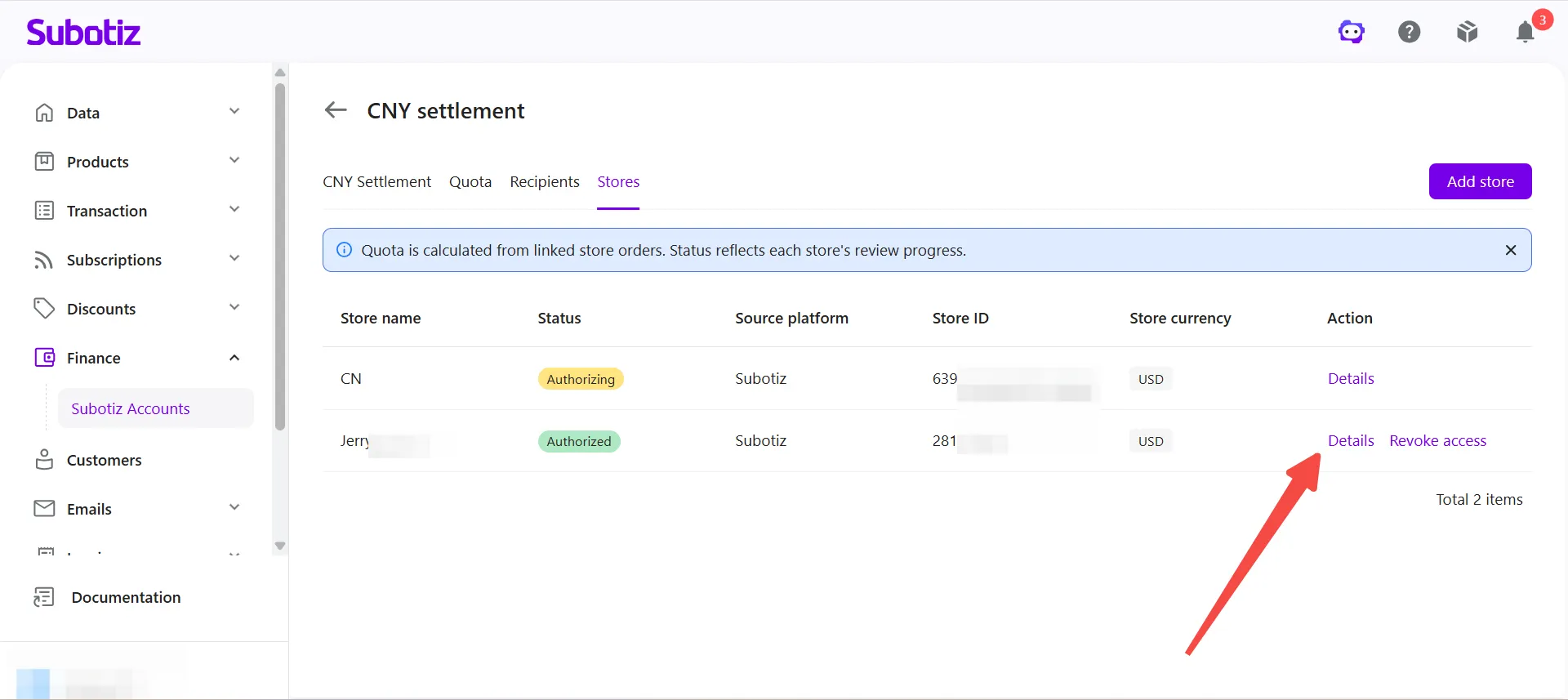Open the Customers menu item

click(x=104, y=460)
